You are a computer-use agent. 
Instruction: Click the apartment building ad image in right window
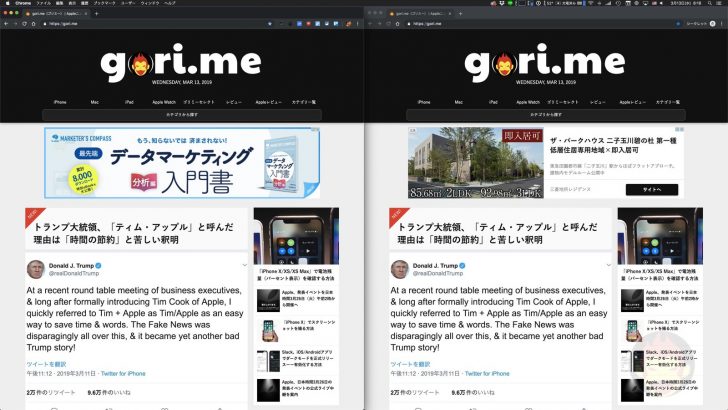tap(476, 163)
